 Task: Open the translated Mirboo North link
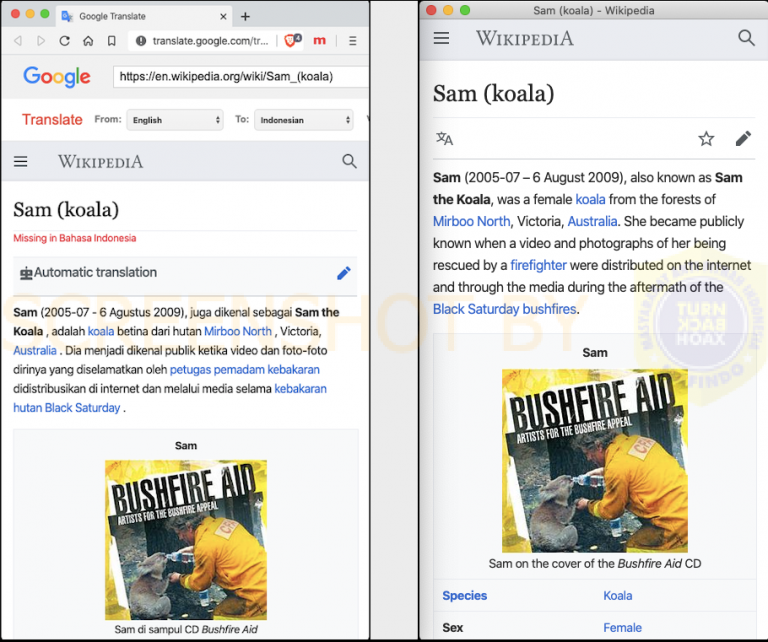238,332
